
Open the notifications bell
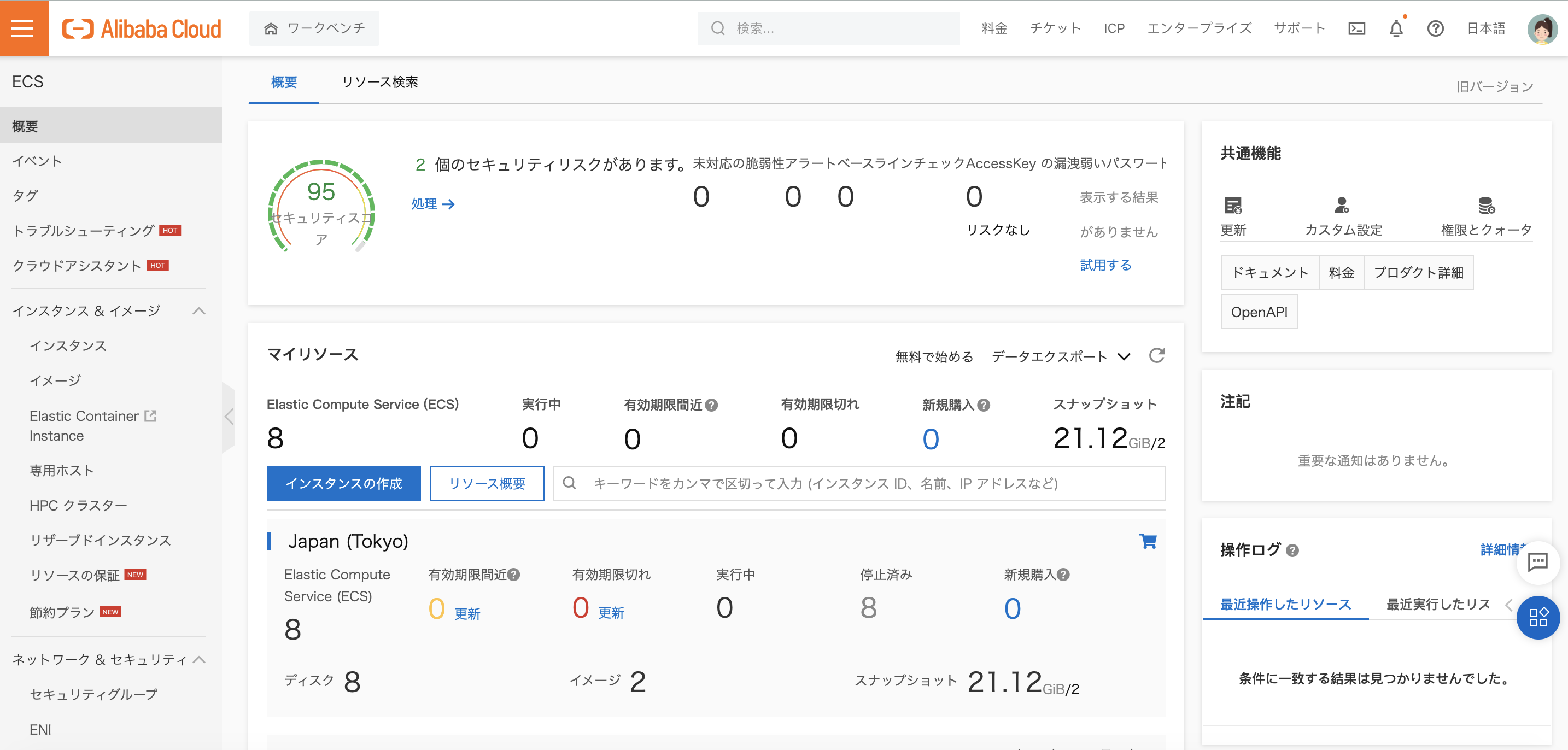(x=1396, y=28)
